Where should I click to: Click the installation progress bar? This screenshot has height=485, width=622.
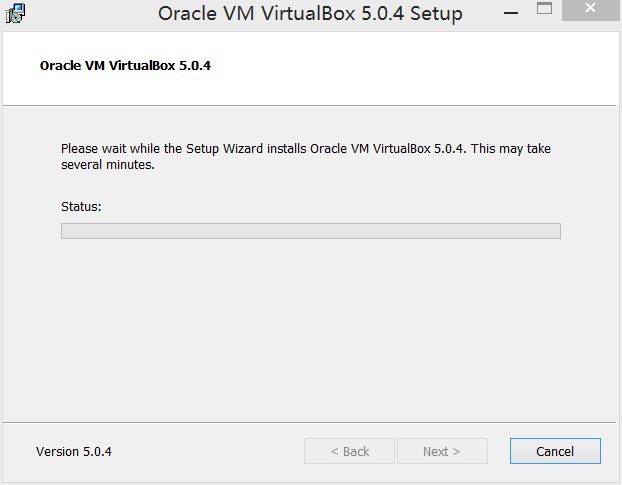[310, 231]
